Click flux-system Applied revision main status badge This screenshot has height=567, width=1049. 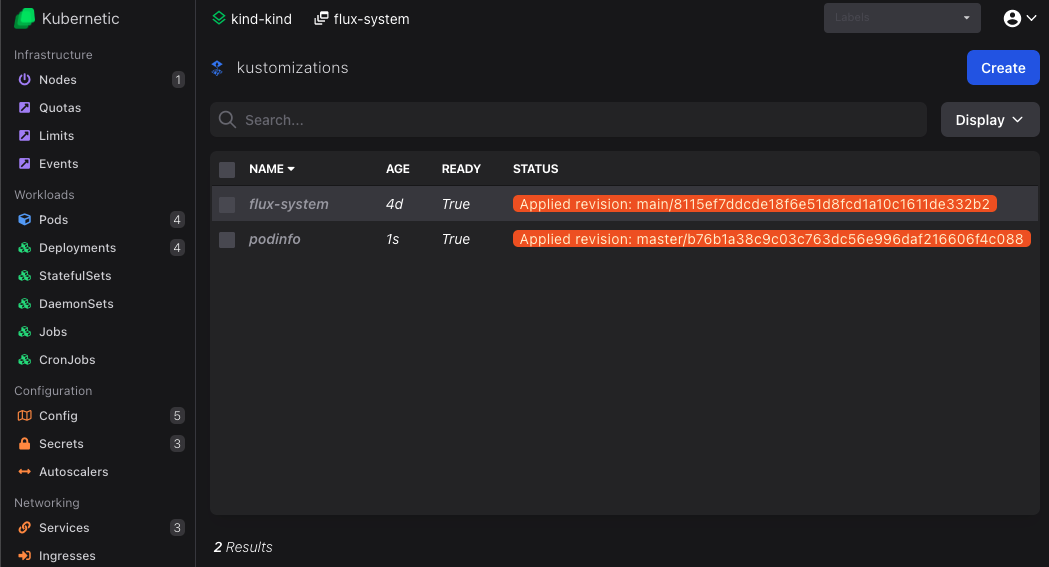point(755,204)
